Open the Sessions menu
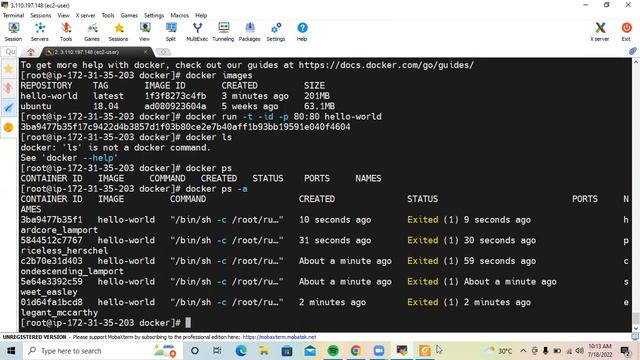Viewport: 640px width, 360px height. point(41,15)
